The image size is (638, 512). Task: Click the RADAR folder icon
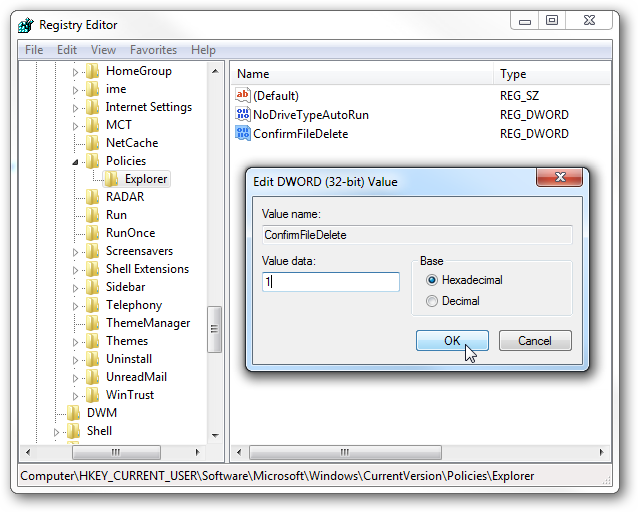point(93,197)
